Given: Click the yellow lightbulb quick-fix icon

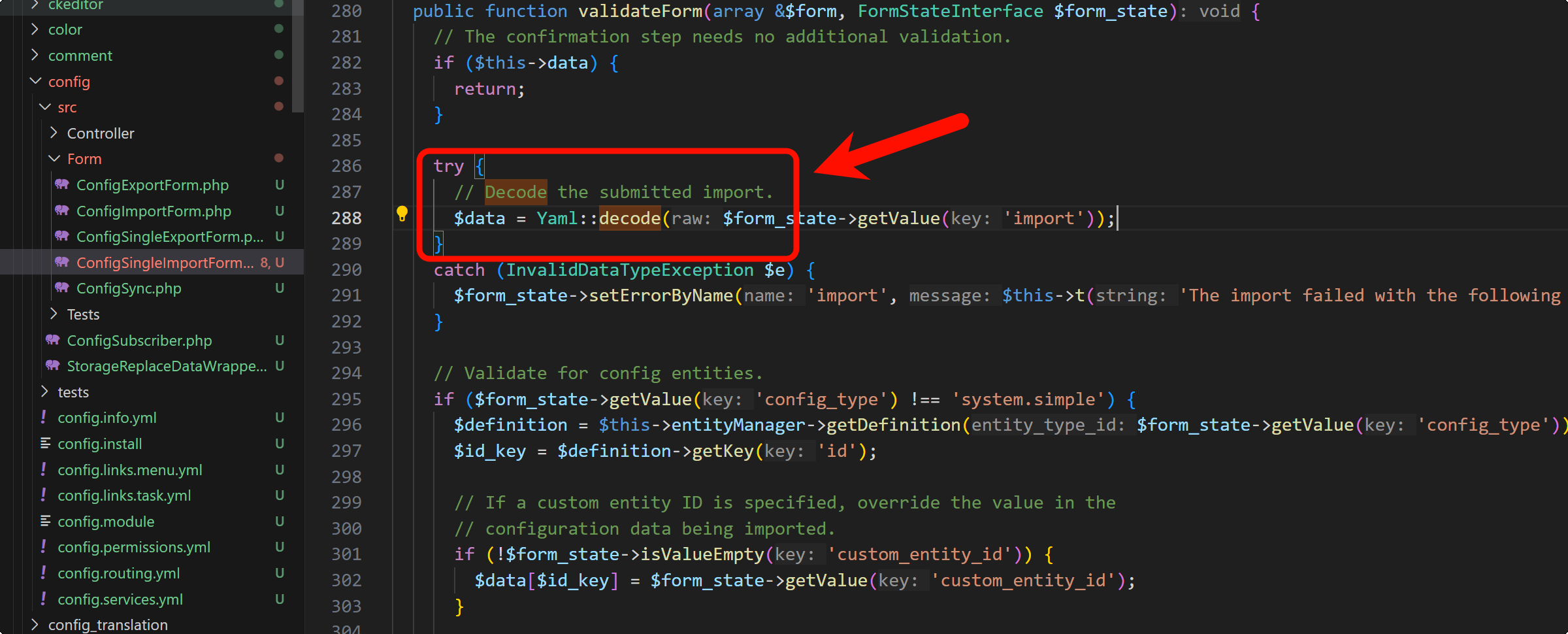Looking at the screenshot, I should pyautogui.click(x=402, y=213).
